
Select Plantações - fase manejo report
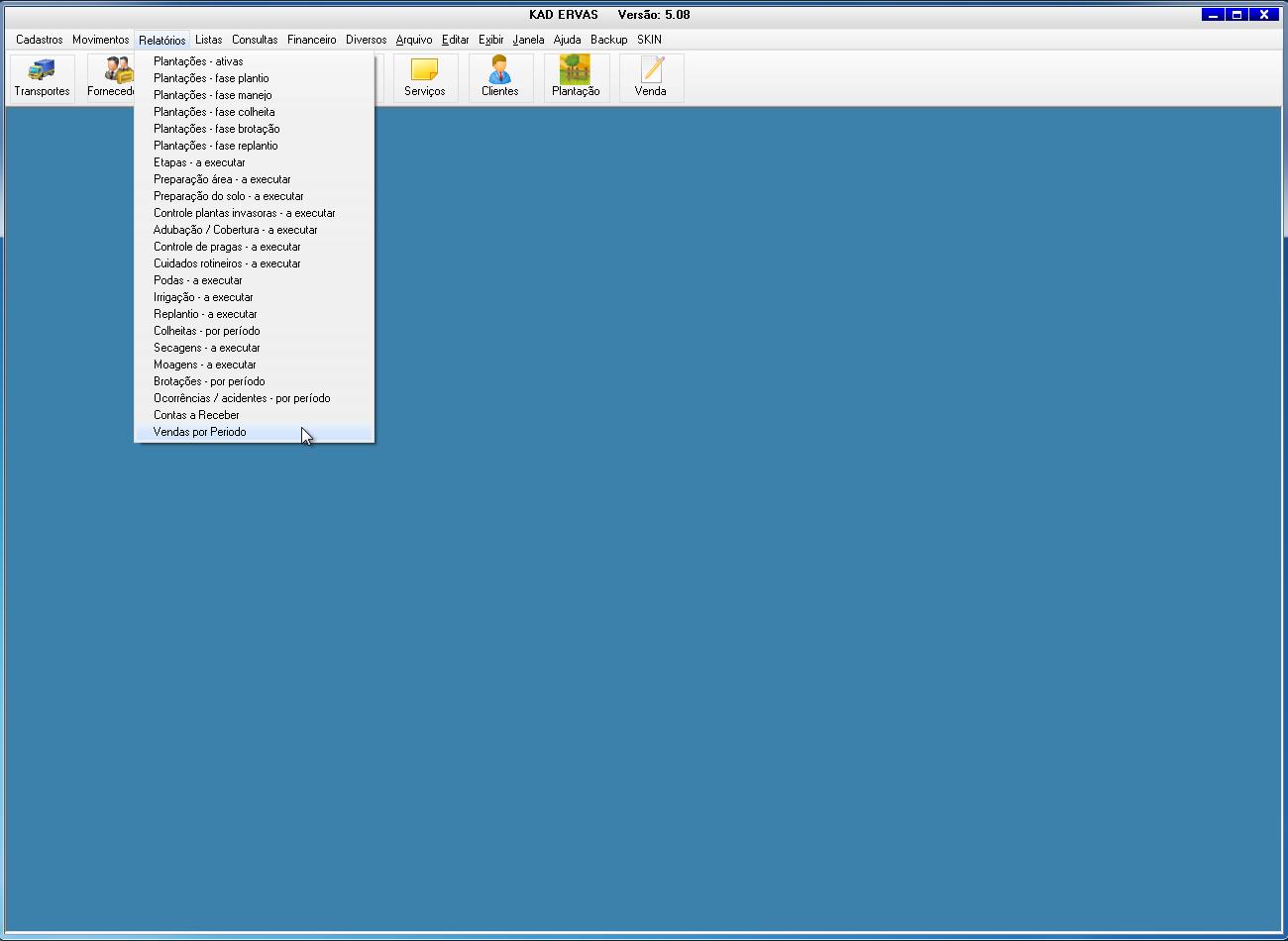(255, 95)
